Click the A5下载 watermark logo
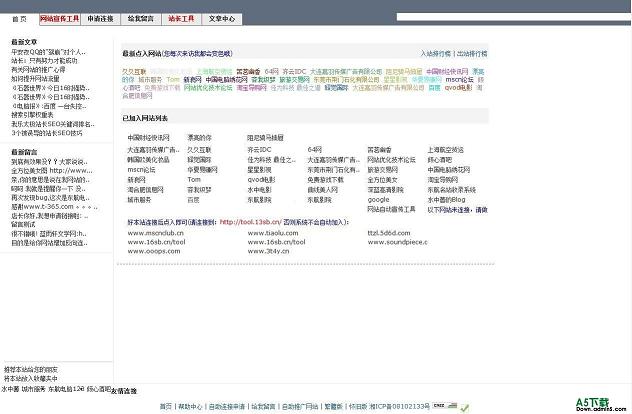The image size is (632, 414). pos(599,404)
